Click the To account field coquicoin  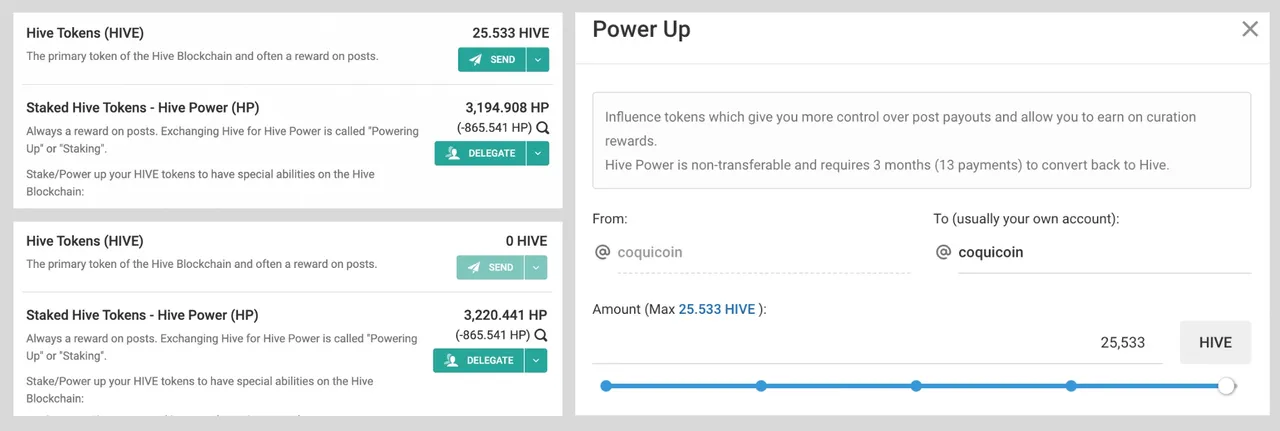coord(1104,252)
